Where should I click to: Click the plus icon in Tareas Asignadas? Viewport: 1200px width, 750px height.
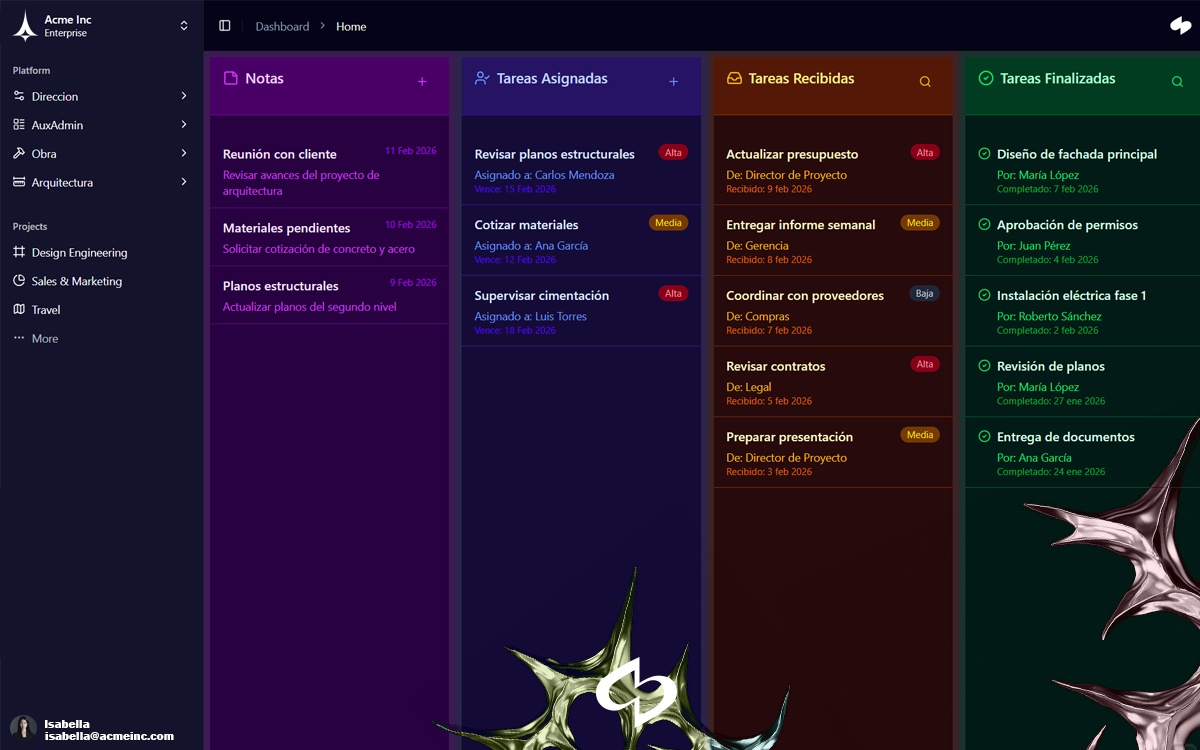pyautogui.click(x=674, y=82)
